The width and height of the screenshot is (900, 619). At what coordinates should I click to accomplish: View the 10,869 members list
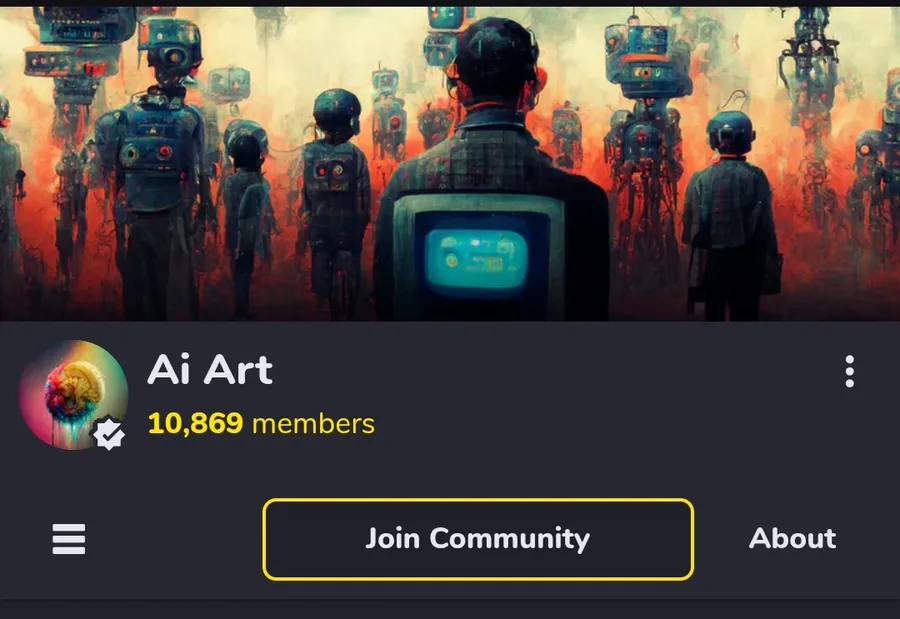tap(261, 424)
